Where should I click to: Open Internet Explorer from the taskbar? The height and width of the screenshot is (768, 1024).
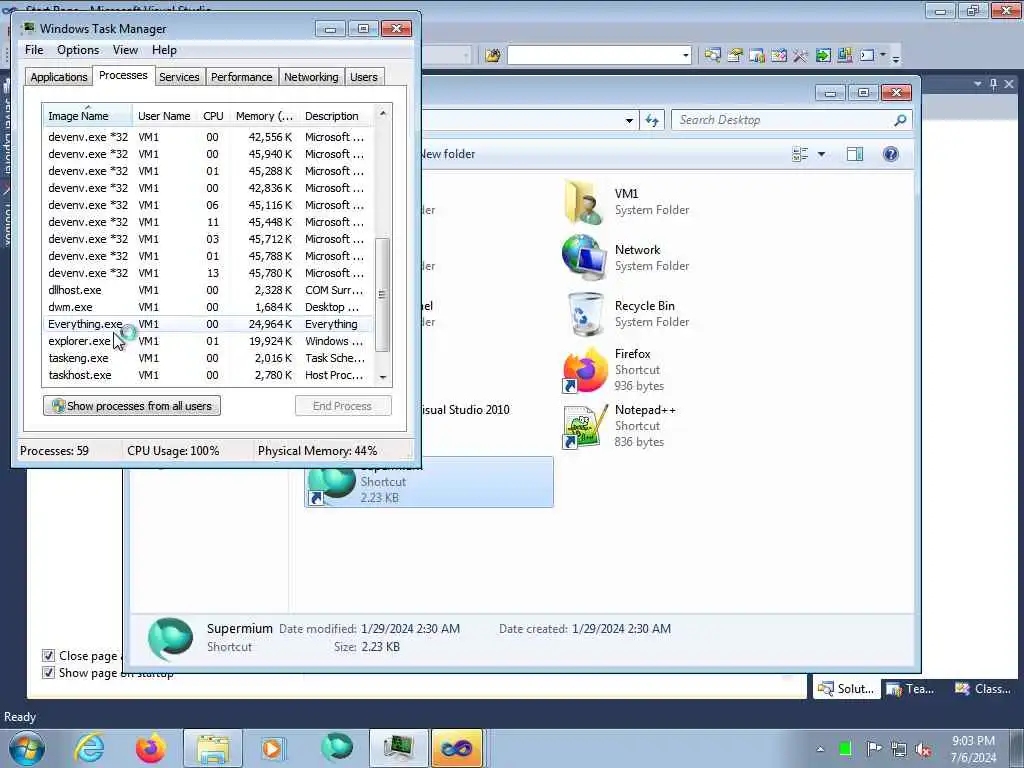click(89, 748)
